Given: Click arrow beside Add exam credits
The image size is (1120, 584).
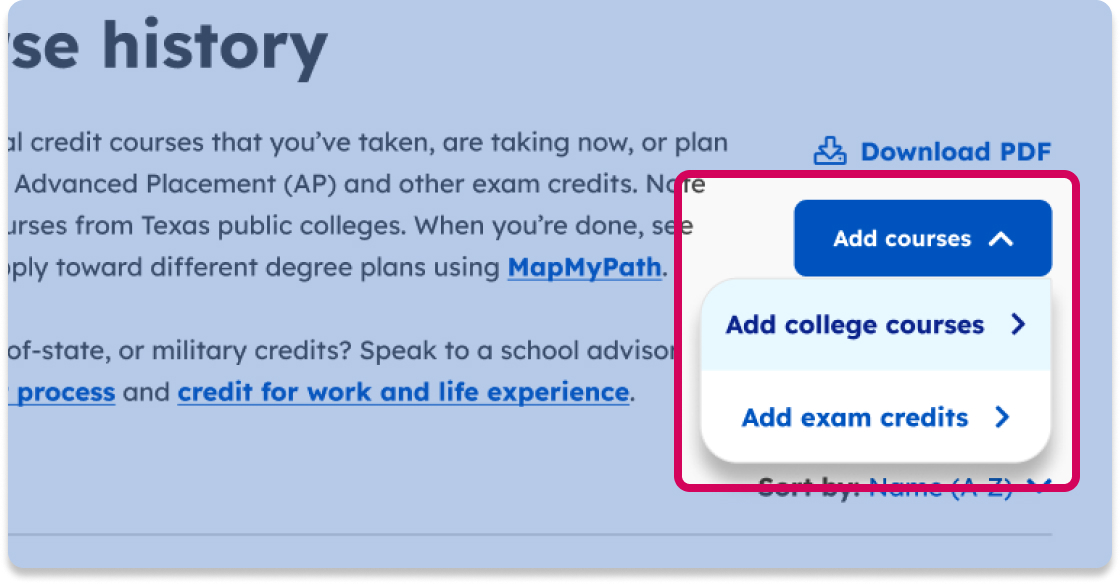Looking at the screenshot, I should pyautogui.click(x=1003, y=417).
